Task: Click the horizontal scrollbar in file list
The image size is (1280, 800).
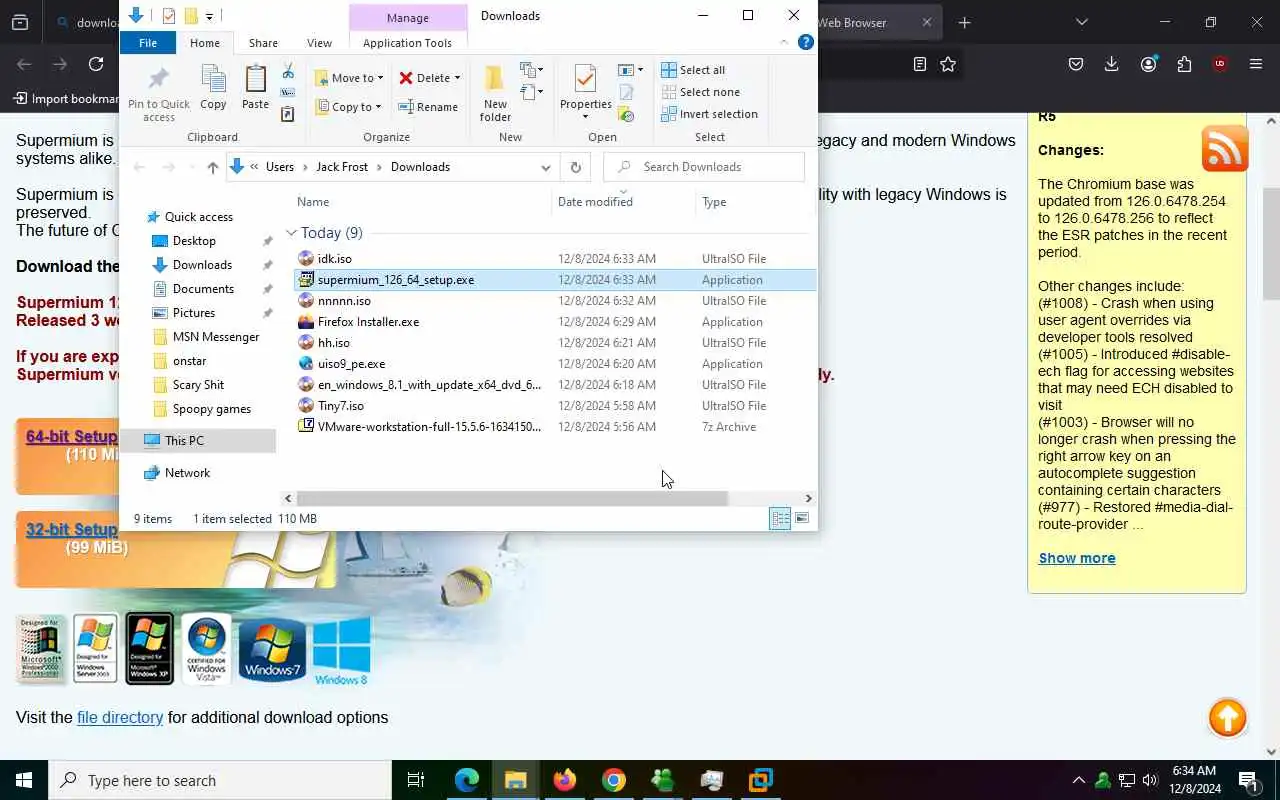Action: coord(512,498)
